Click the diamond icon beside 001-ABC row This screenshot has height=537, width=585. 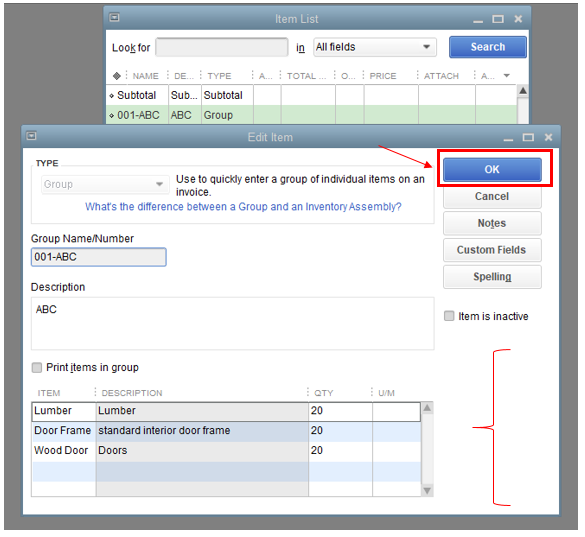(112, 116)
